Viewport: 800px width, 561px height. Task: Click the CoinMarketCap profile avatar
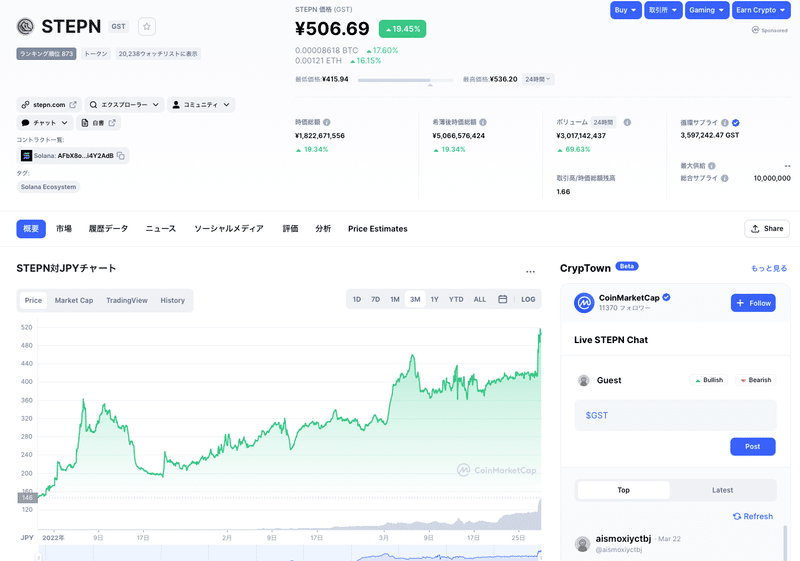pos(584,303)
